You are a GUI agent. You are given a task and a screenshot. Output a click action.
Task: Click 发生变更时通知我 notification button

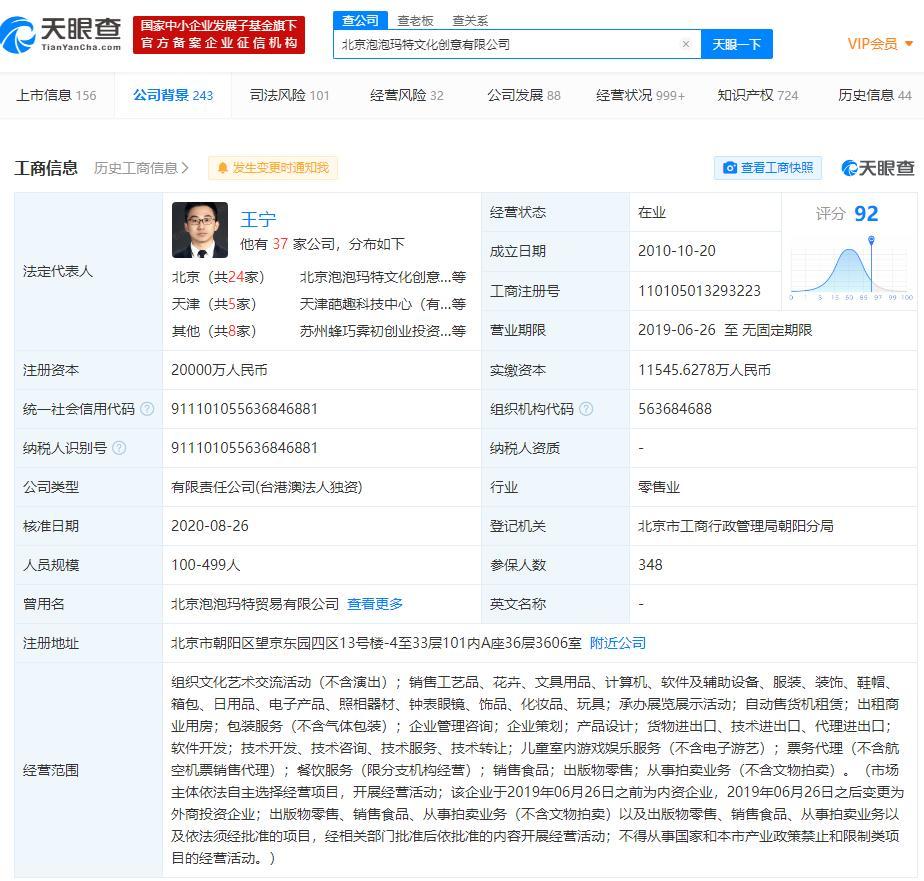point(273,168)
